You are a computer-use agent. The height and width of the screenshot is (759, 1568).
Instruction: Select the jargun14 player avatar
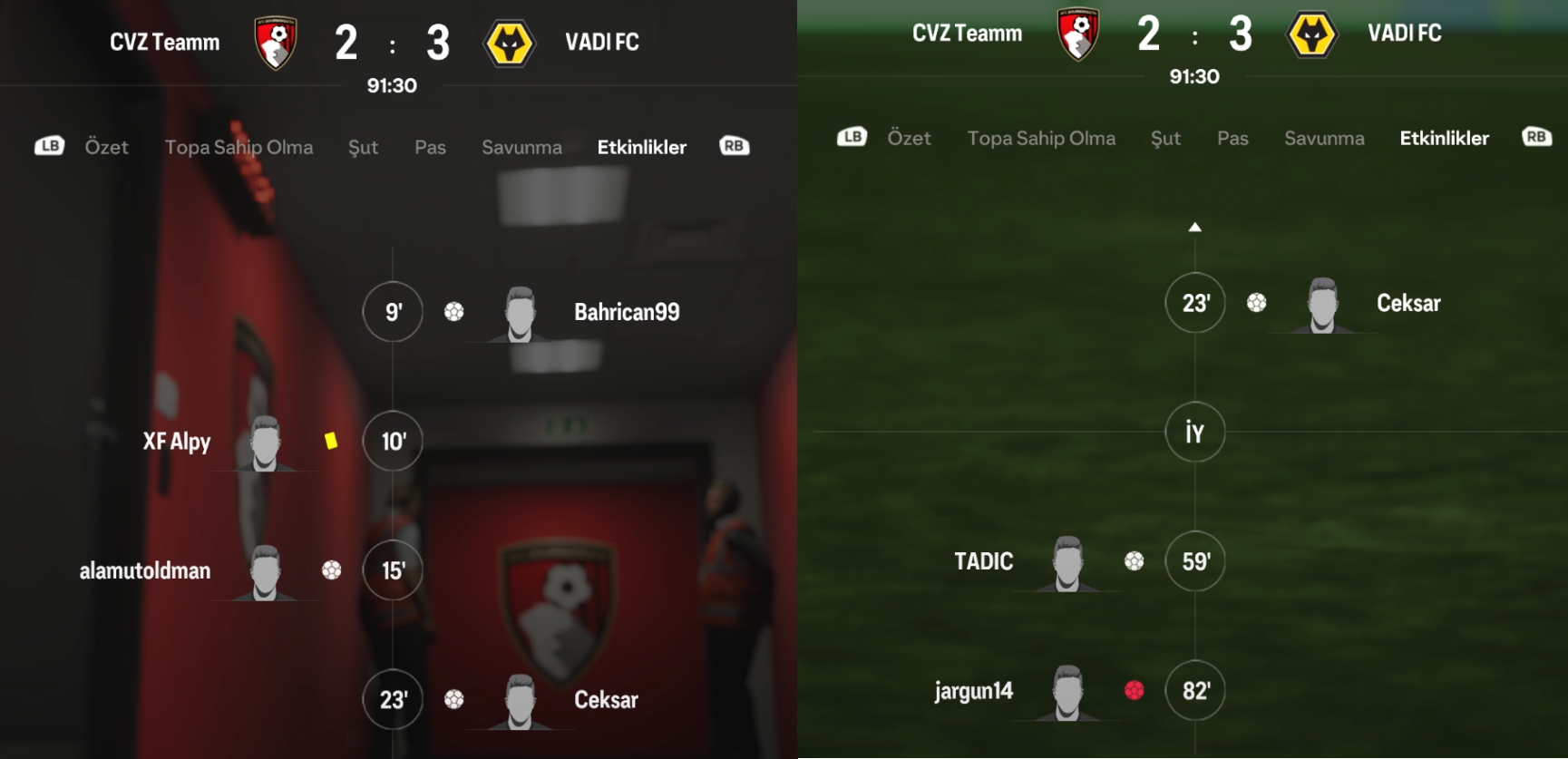coord(1067,693)
